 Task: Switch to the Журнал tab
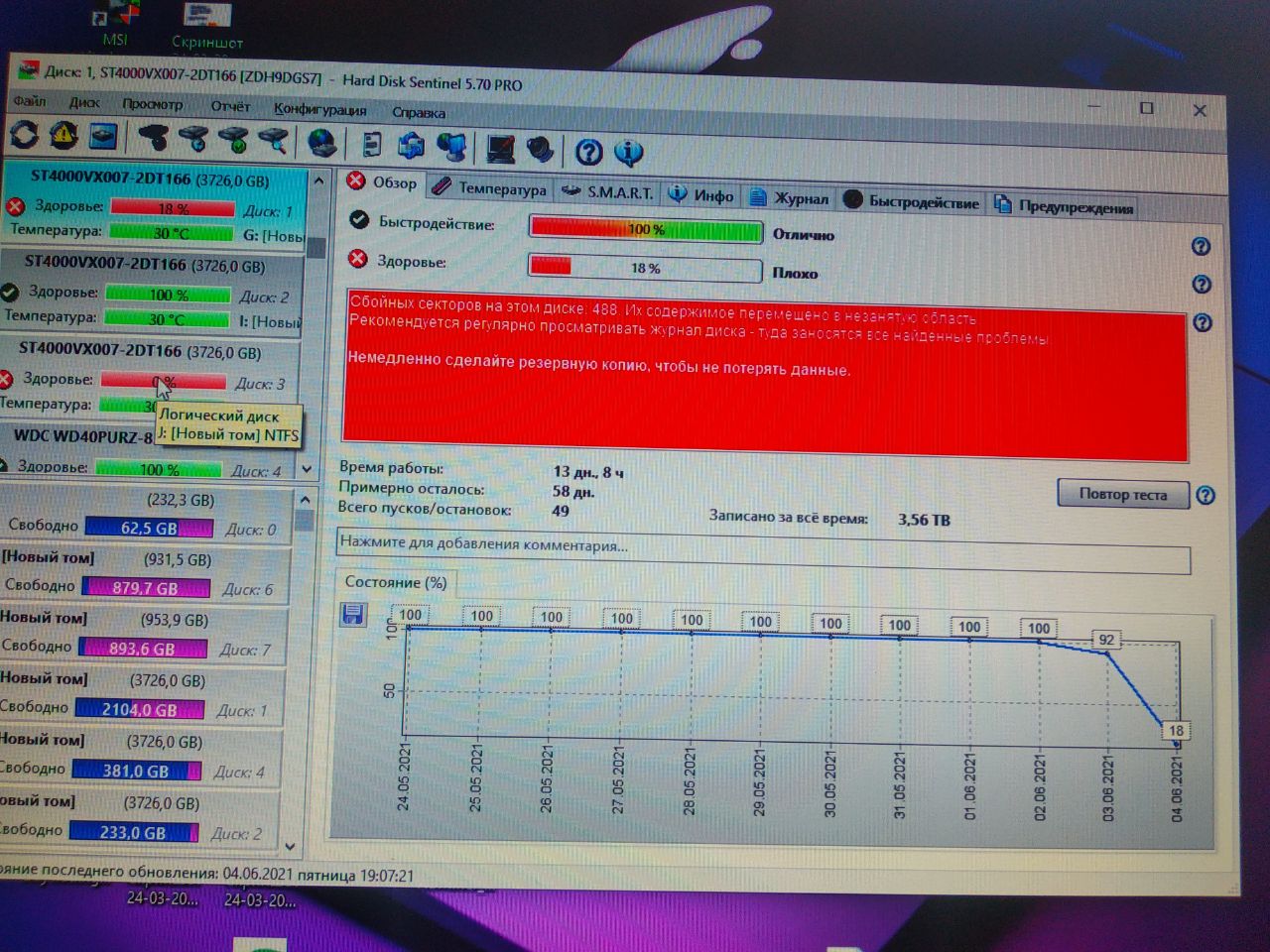(789, 198)
